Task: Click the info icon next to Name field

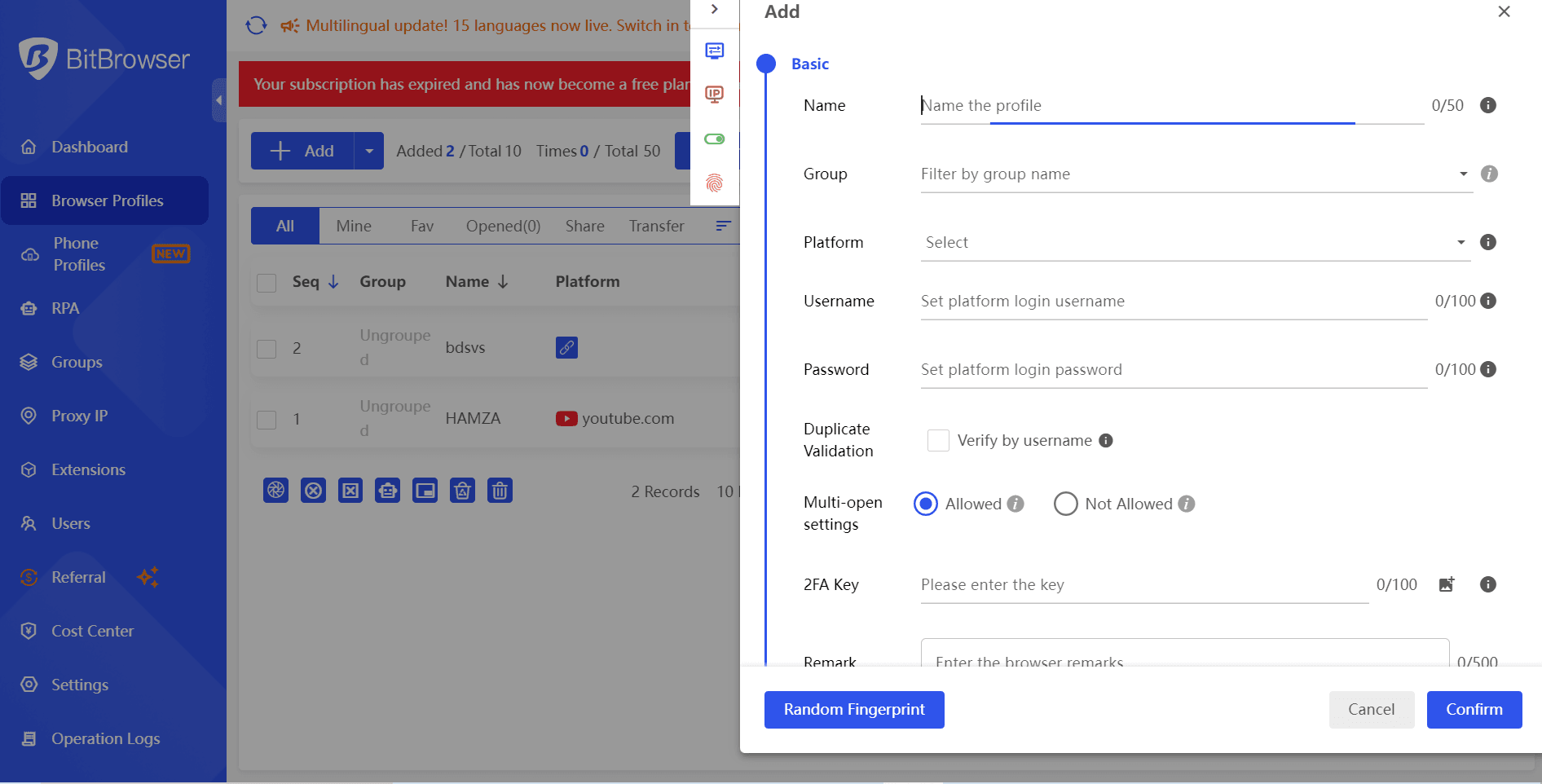Action: pyautogui.click(x=1487, y=105)
